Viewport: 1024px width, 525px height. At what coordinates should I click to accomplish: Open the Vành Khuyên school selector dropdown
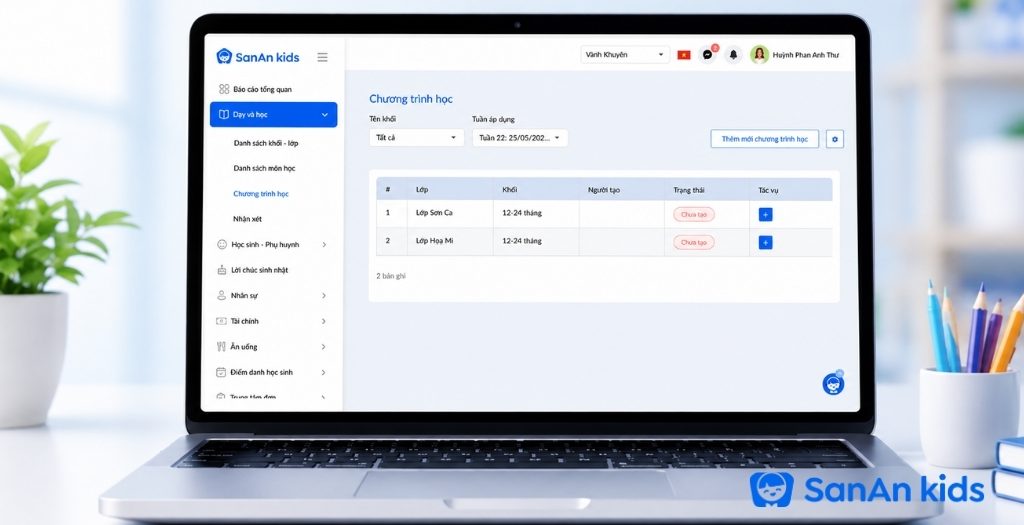click(625, 55)
